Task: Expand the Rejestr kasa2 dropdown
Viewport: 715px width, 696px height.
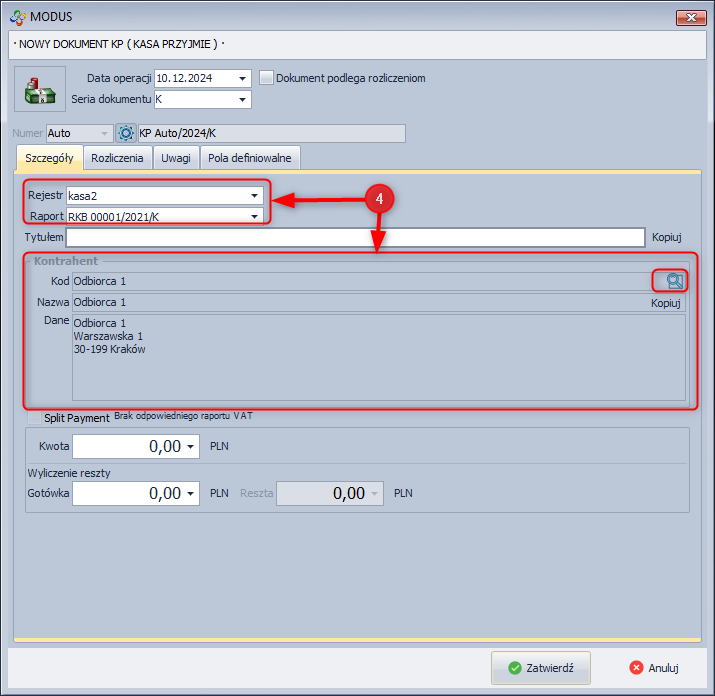Action: click(x=255, y=196)
